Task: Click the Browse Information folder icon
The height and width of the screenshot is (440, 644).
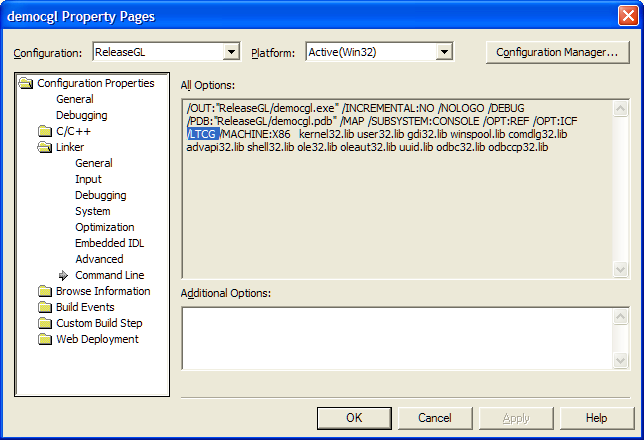Action: [x=45, y=291]
